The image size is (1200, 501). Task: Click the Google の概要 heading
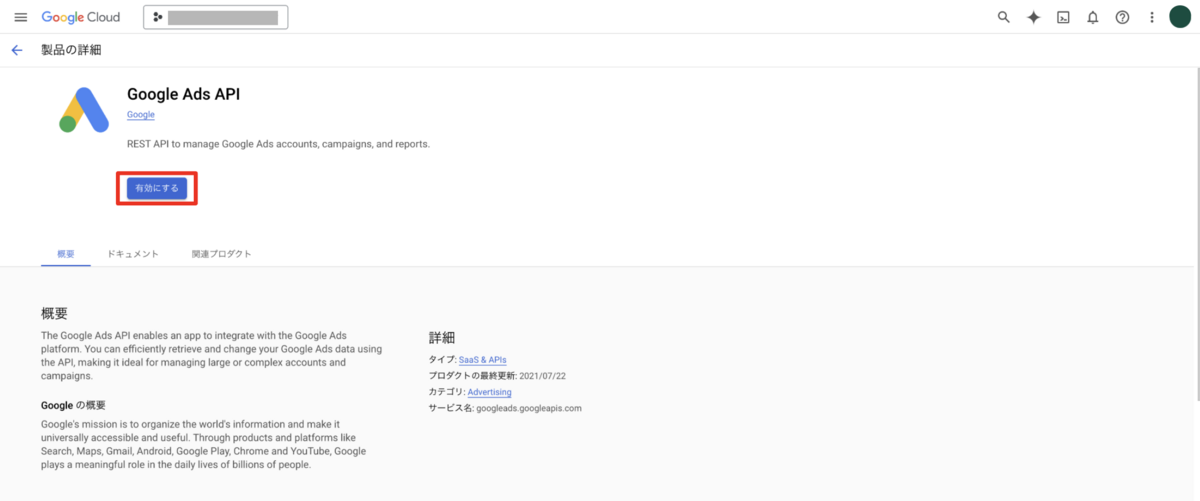point(73,405)
